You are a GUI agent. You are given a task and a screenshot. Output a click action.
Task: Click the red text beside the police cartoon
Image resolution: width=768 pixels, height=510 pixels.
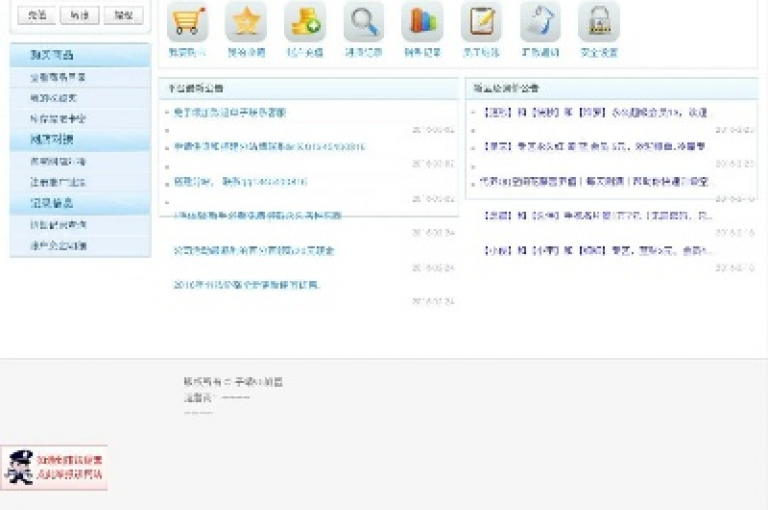point(70,467)
